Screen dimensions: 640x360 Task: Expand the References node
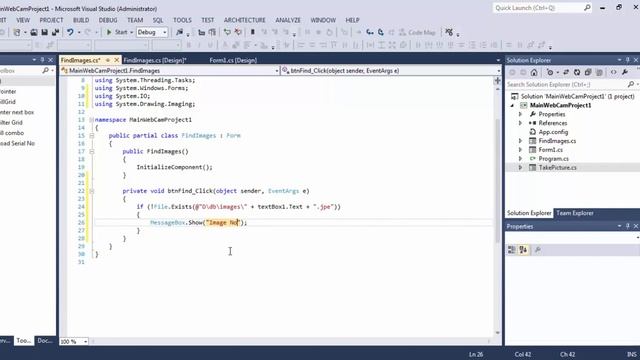tap(520, 123)
